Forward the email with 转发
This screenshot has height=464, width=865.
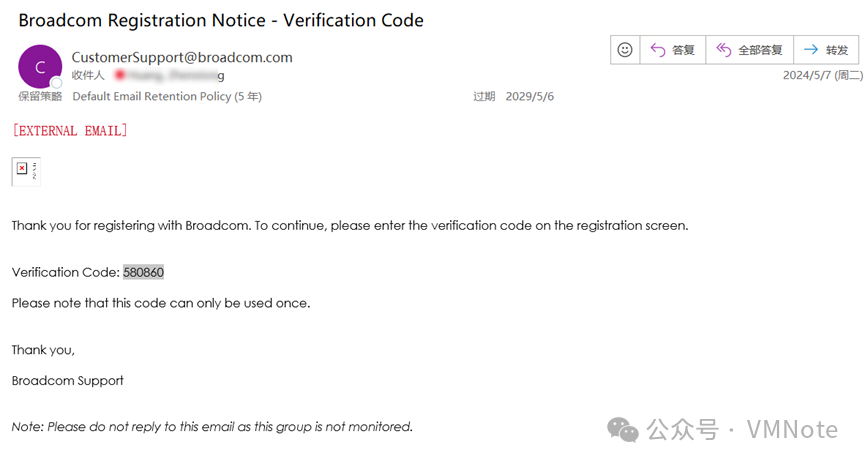[x=826, y=50]
